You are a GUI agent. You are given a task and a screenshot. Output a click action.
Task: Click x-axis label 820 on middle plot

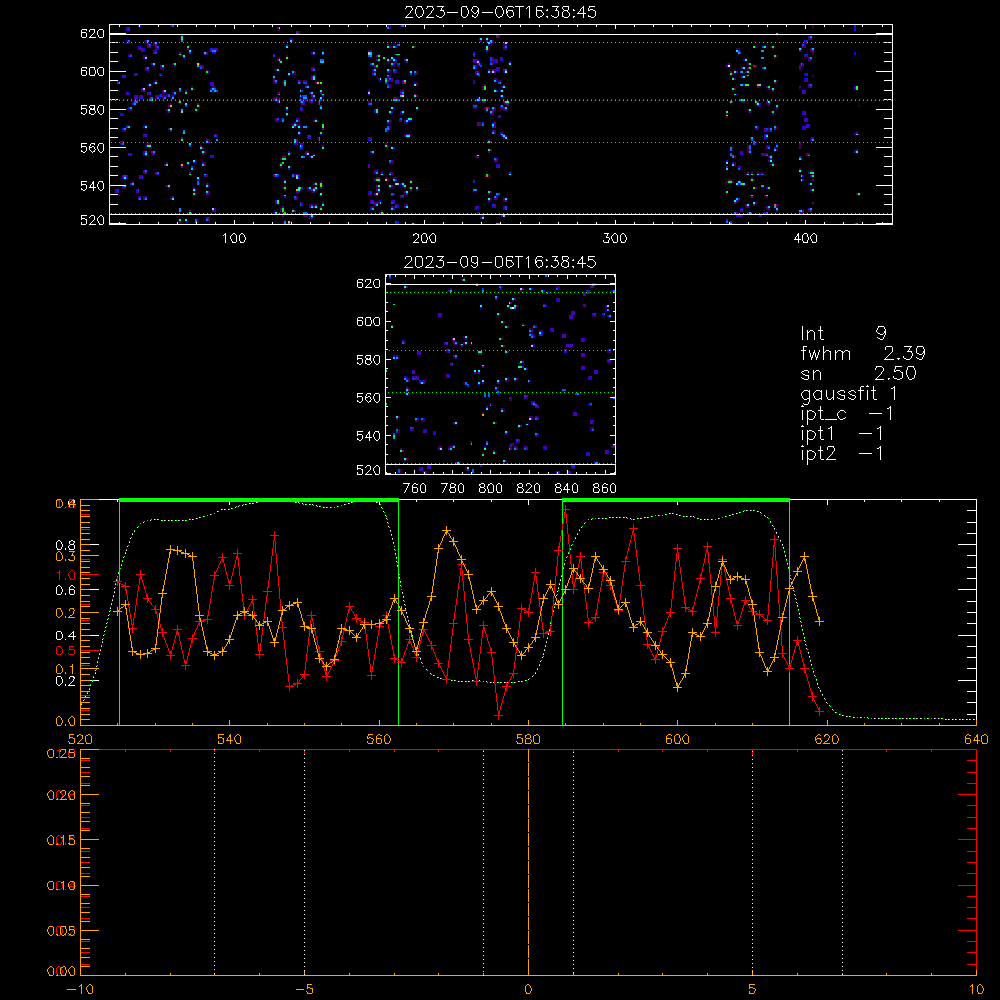pos(529,489)
